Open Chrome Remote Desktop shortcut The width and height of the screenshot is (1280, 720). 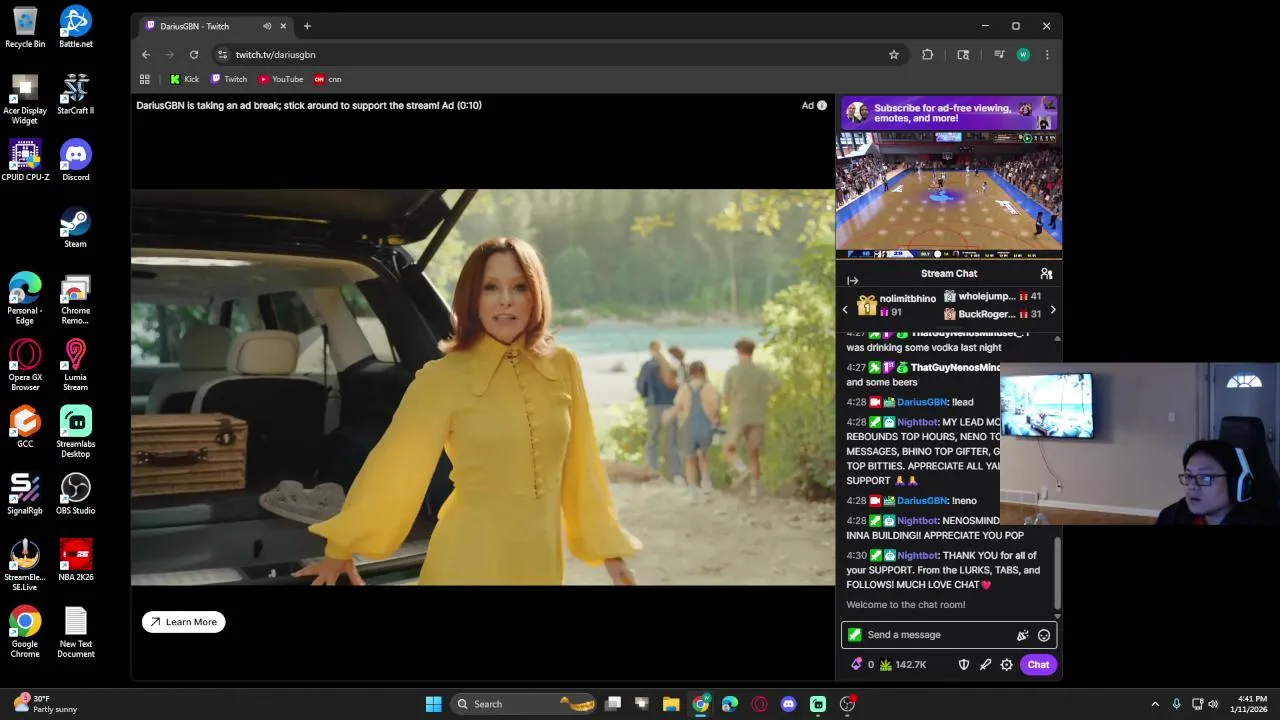click(x=76, y=299)
